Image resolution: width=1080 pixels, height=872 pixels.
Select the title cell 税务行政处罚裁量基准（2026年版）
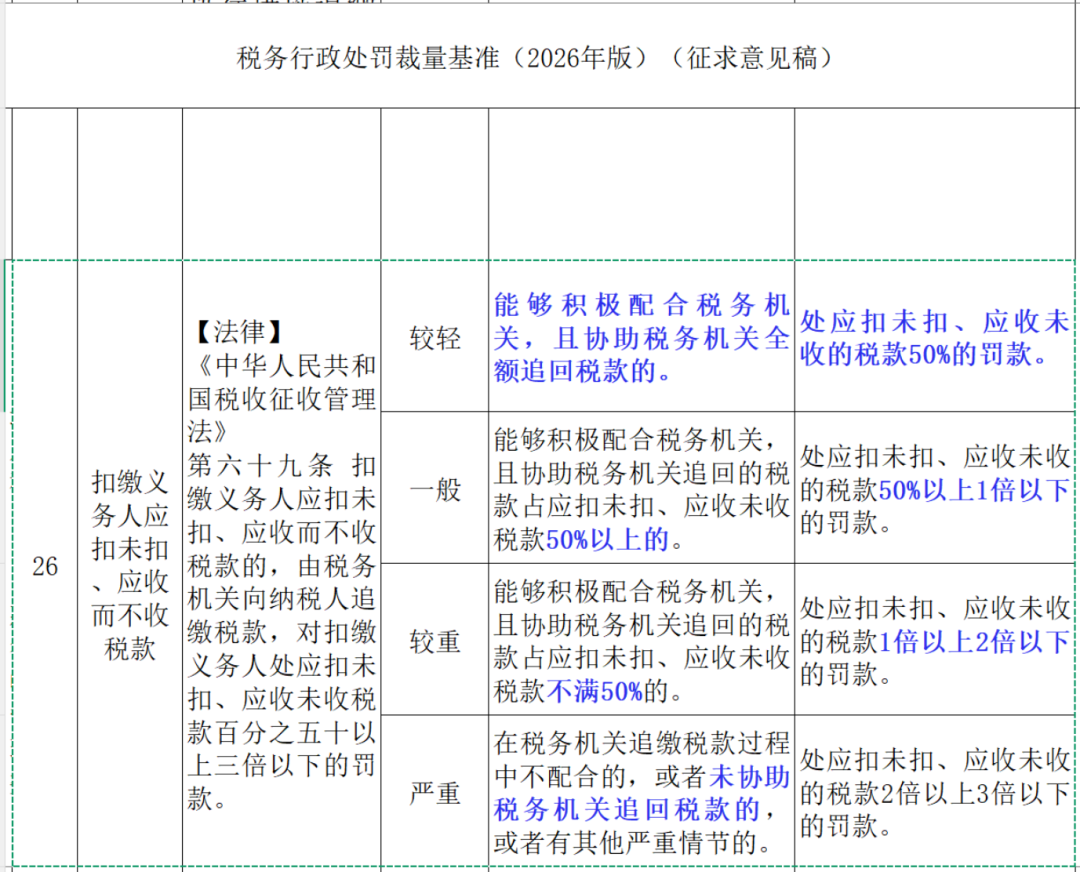(541, 56)
